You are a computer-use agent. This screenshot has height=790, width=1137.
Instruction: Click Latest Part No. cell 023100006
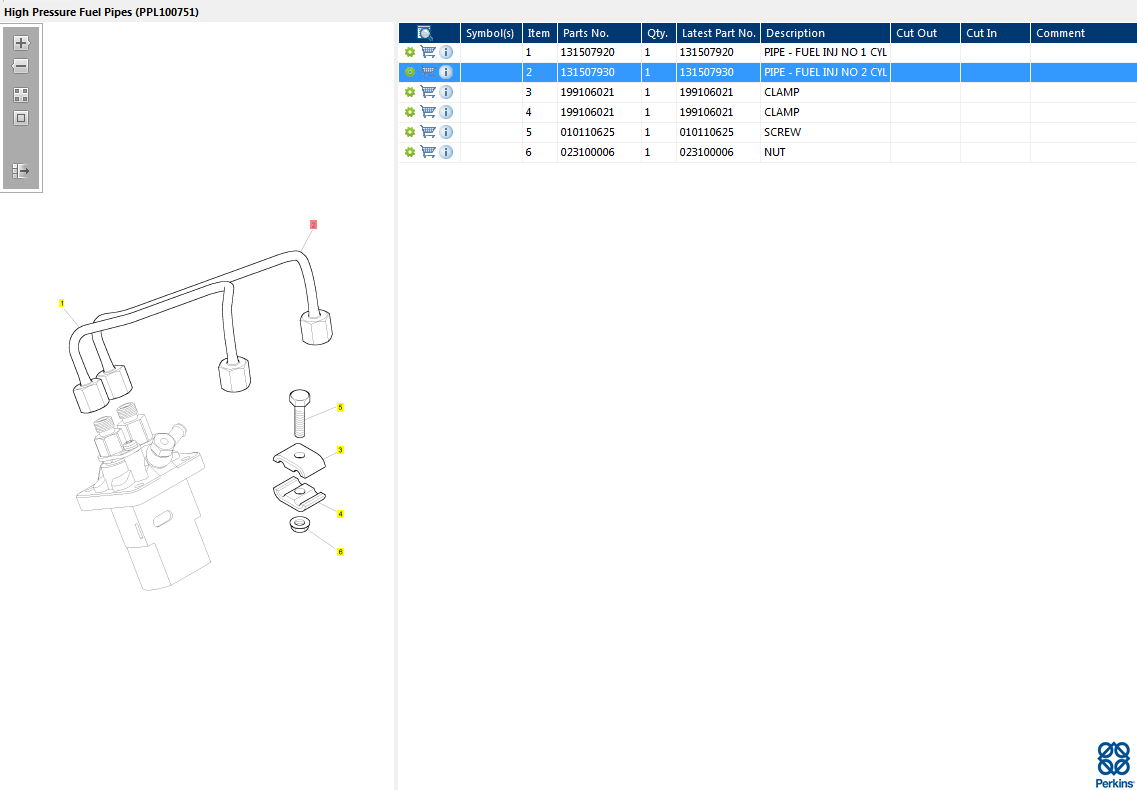(718, 152)
